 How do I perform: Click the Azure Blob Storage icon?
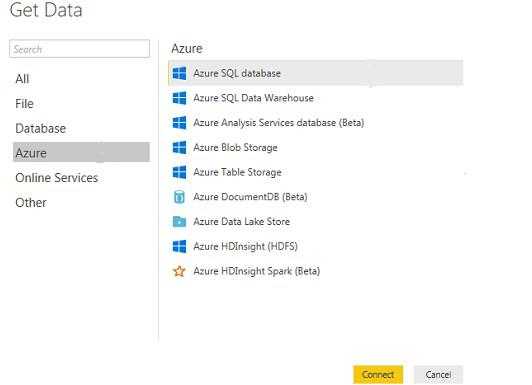click(179, 148)
